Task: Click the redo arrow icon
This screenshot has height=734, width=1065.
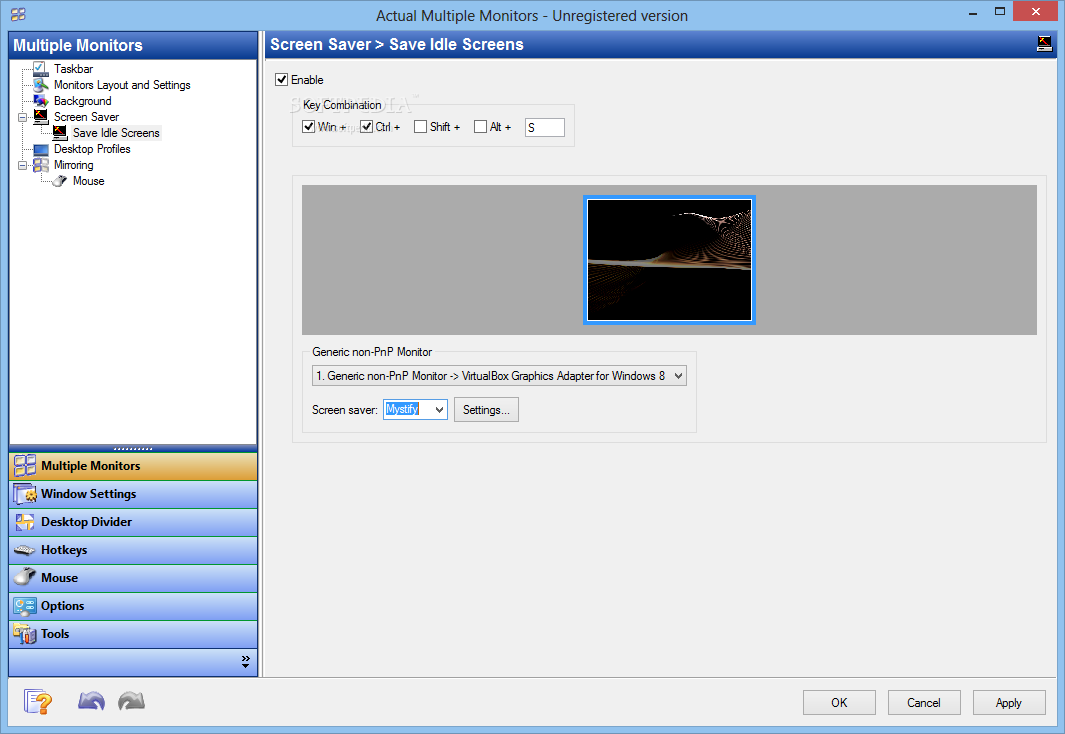Action: 131,701
